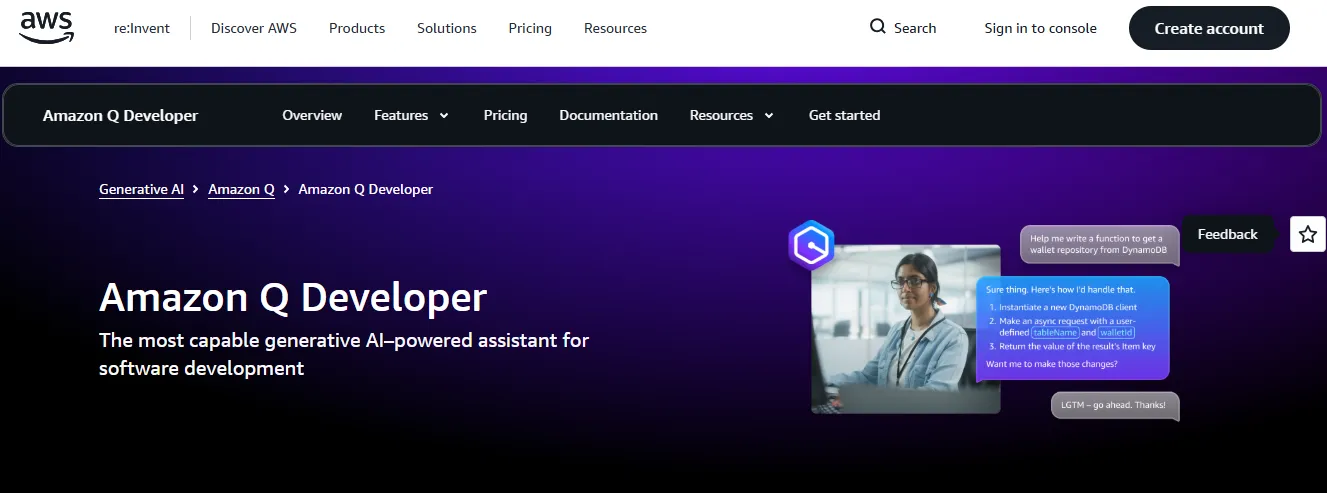Screen dimensions: 1327x493
Task: Open the Solutions menu
Action: 447,28
